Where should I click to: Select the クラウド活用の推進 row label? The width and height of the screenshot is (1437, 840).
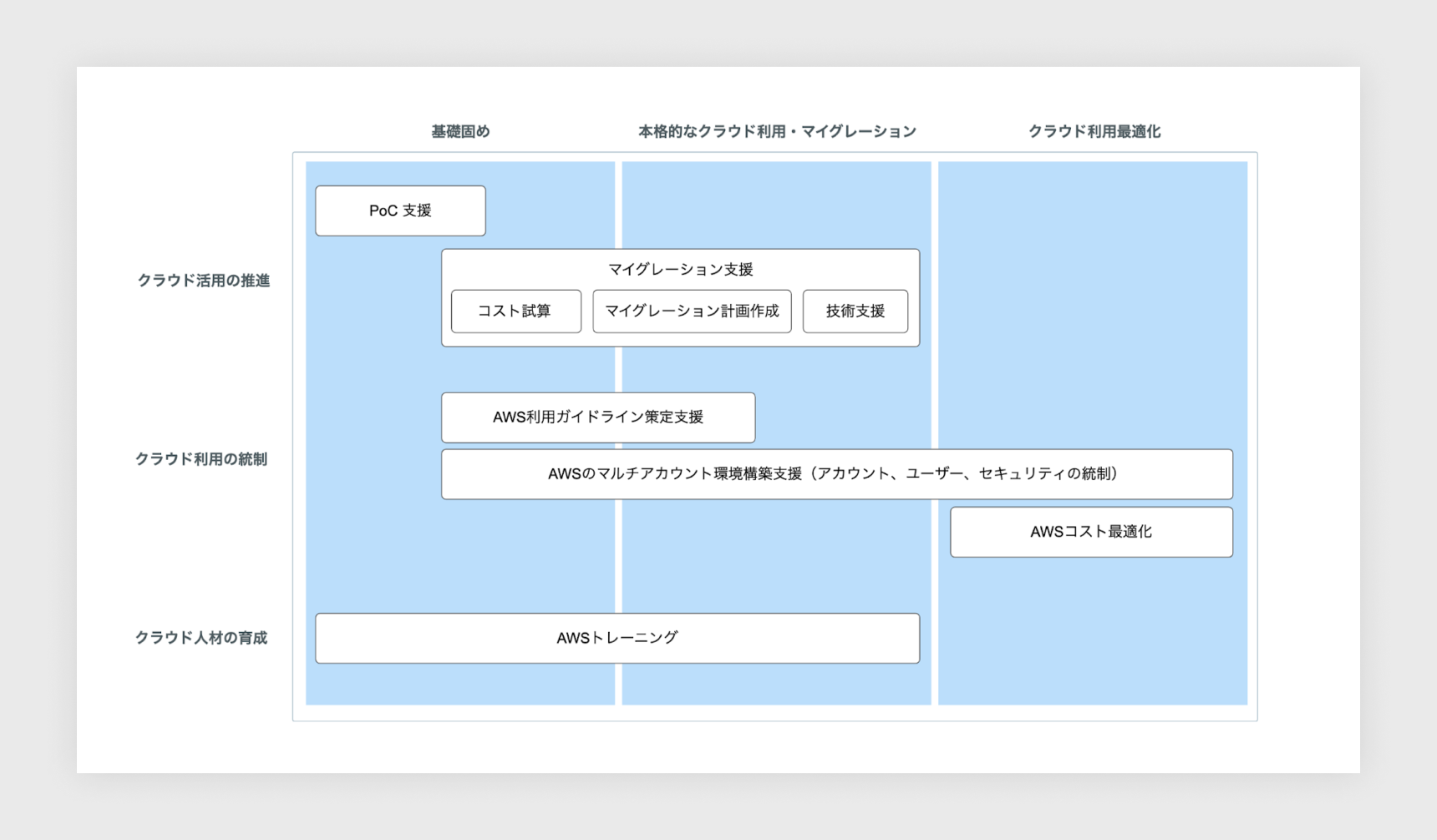[203, 281]
